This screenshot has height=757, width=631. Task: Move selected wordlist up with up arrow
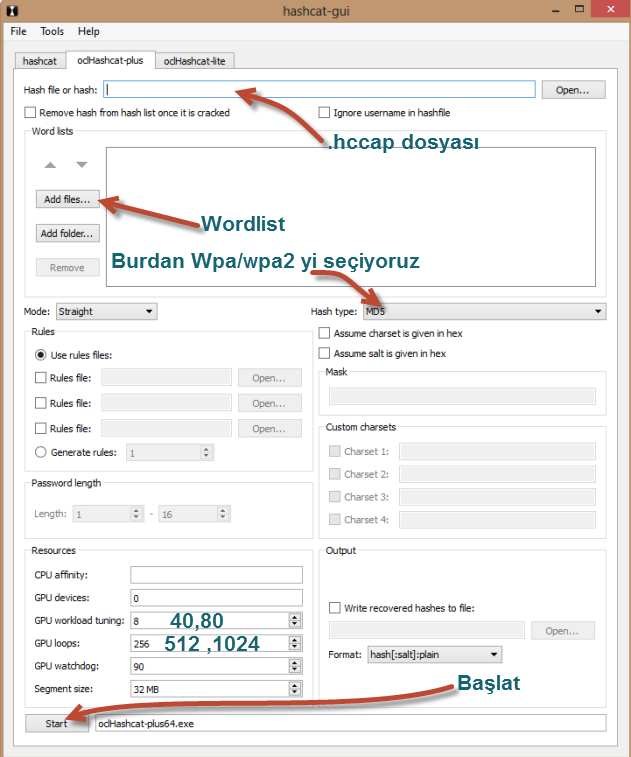(x=50, y=165)
